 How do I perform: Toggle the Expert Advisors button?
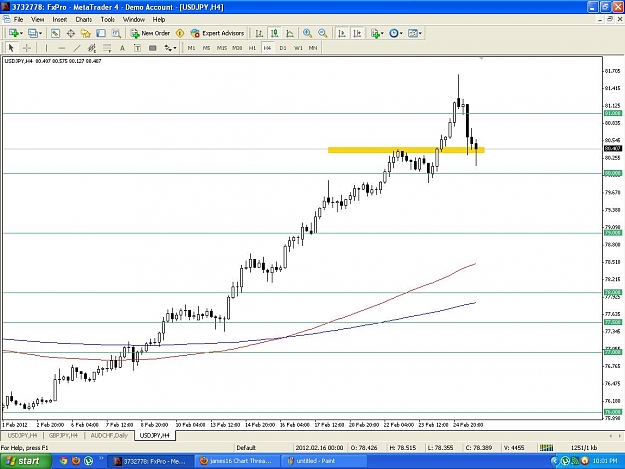[x=217, y=33]
